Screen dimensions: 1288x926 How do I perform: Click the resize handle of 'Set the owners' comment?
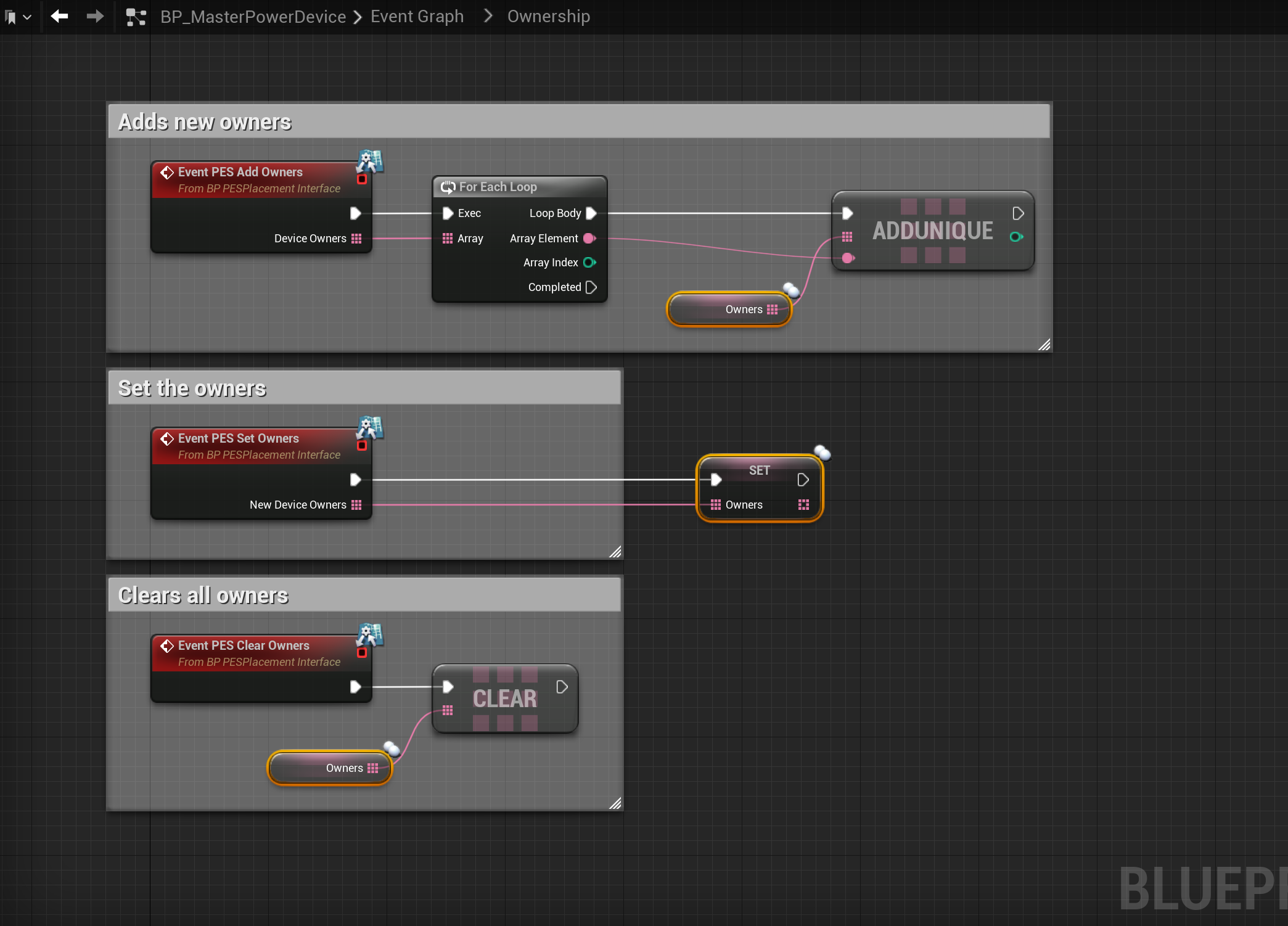[x=615, y=552]
